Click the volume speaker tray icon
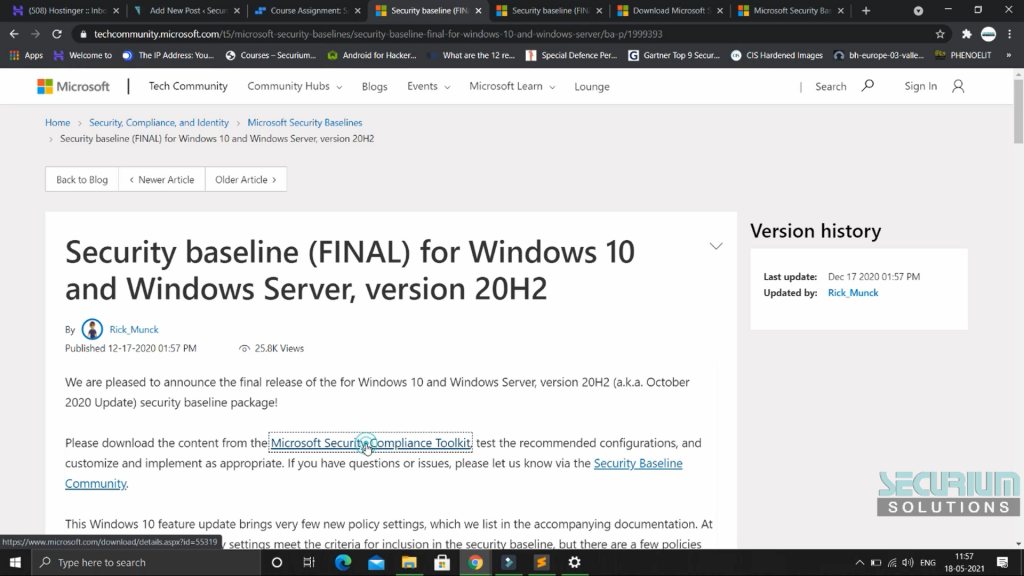The width and height of the screenshot is (1024, 576). pyautogui.click(x=908, y=562)
